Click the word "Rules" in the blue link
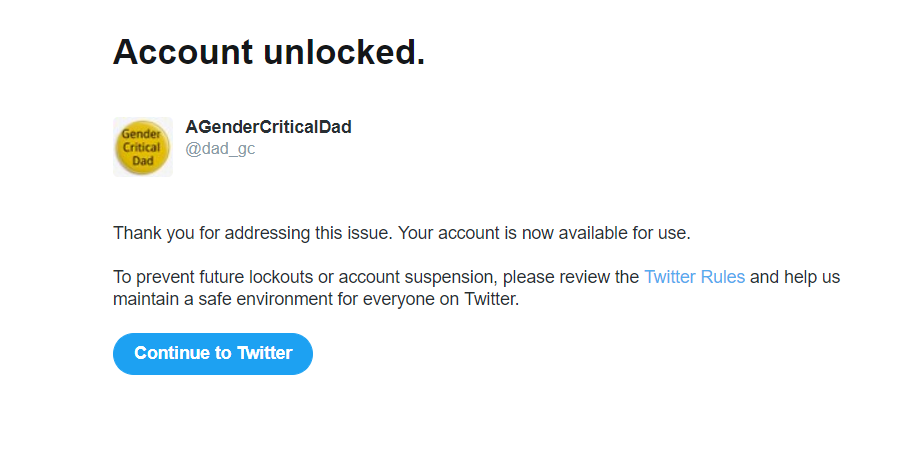The height and width of the screenshot is (465, 913). click(722, 277)
